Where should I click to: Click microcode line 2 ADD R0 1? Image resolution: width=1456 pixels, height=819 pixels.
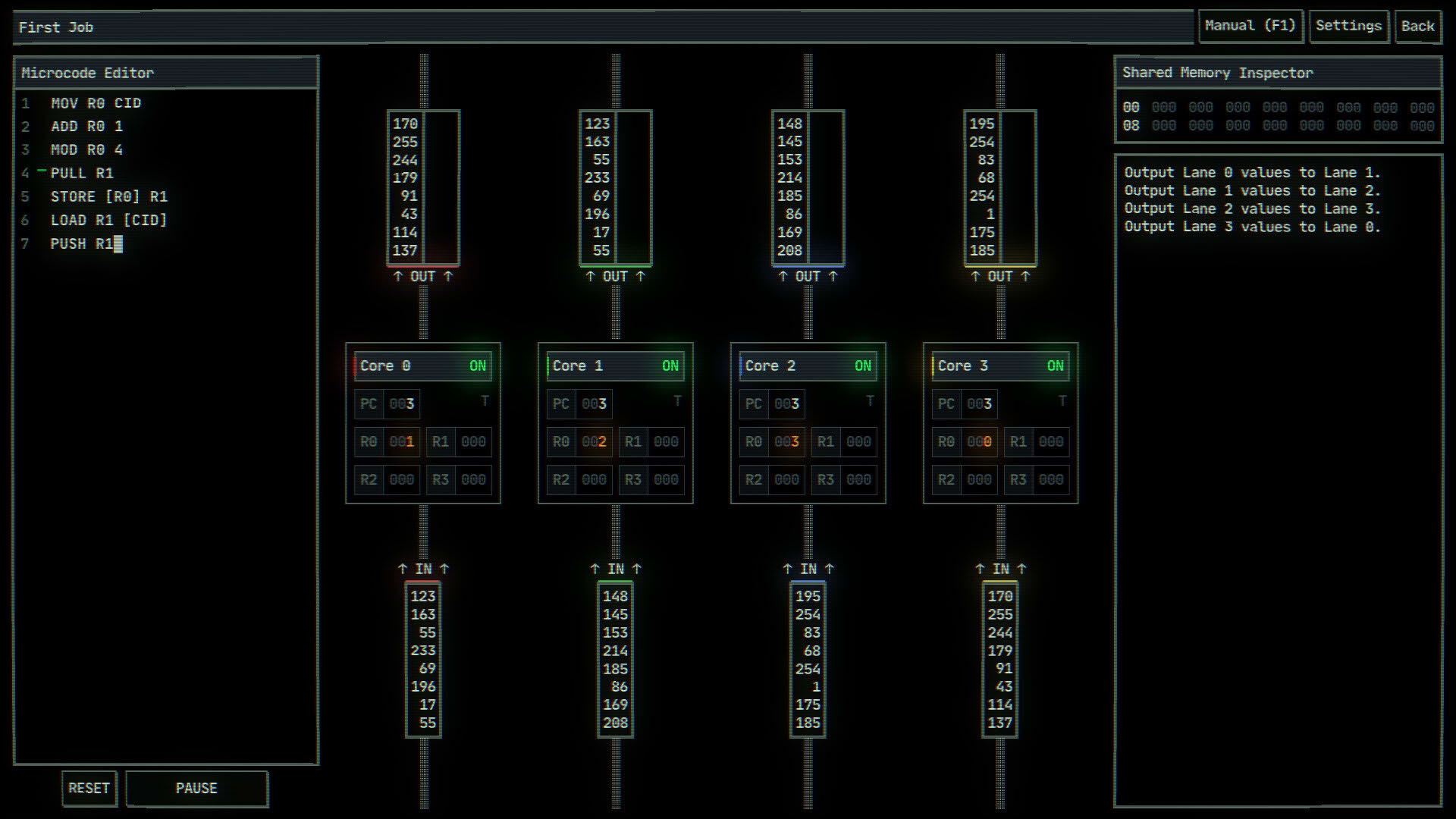click(x=86, y=127)
